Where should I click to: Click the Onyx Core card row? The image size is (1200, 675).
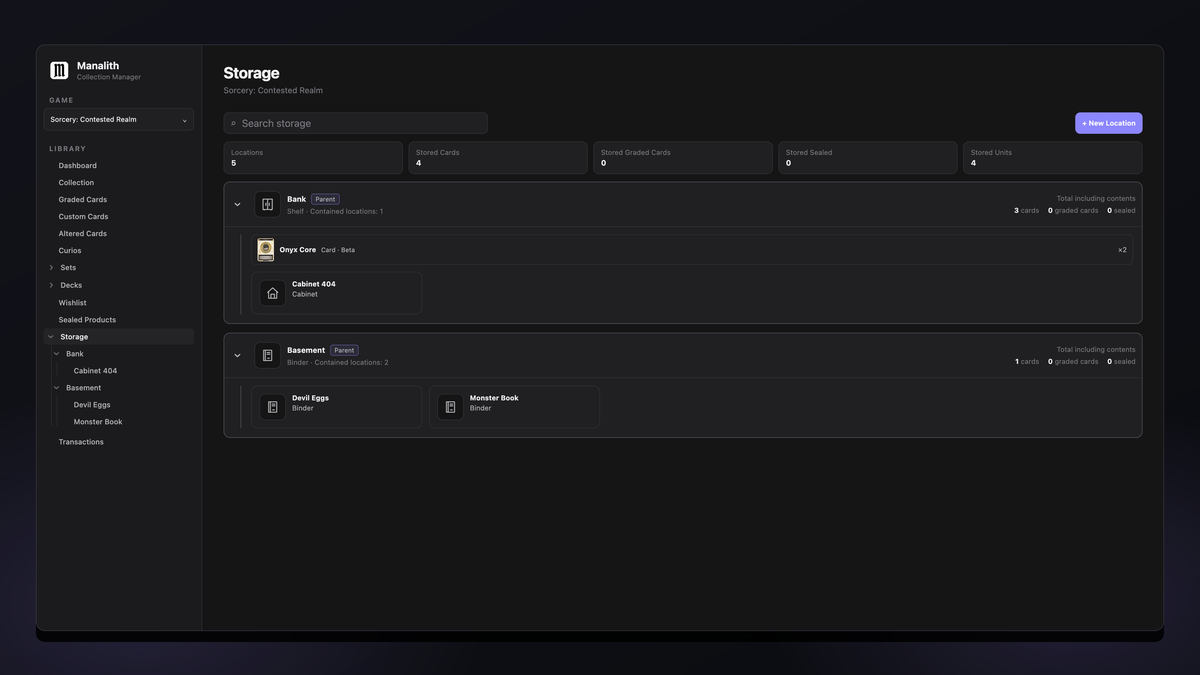[x=692, y=250]
